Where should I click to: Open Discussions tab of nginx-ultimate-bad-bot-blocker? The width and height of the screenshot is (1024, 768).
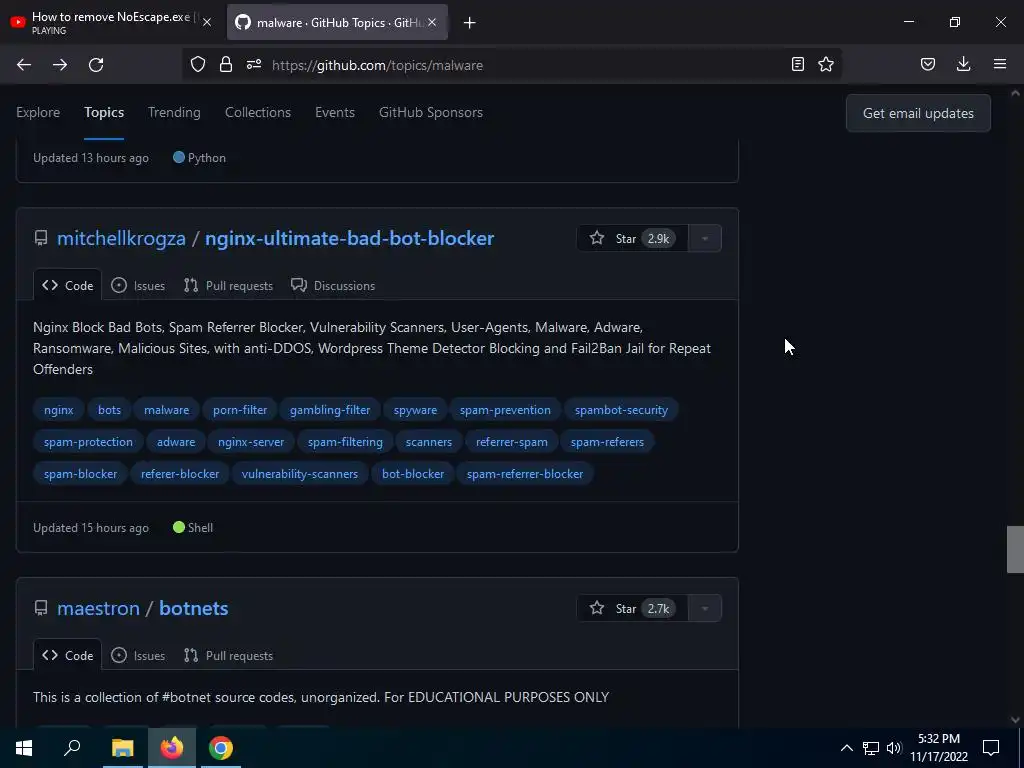(333, 285)
